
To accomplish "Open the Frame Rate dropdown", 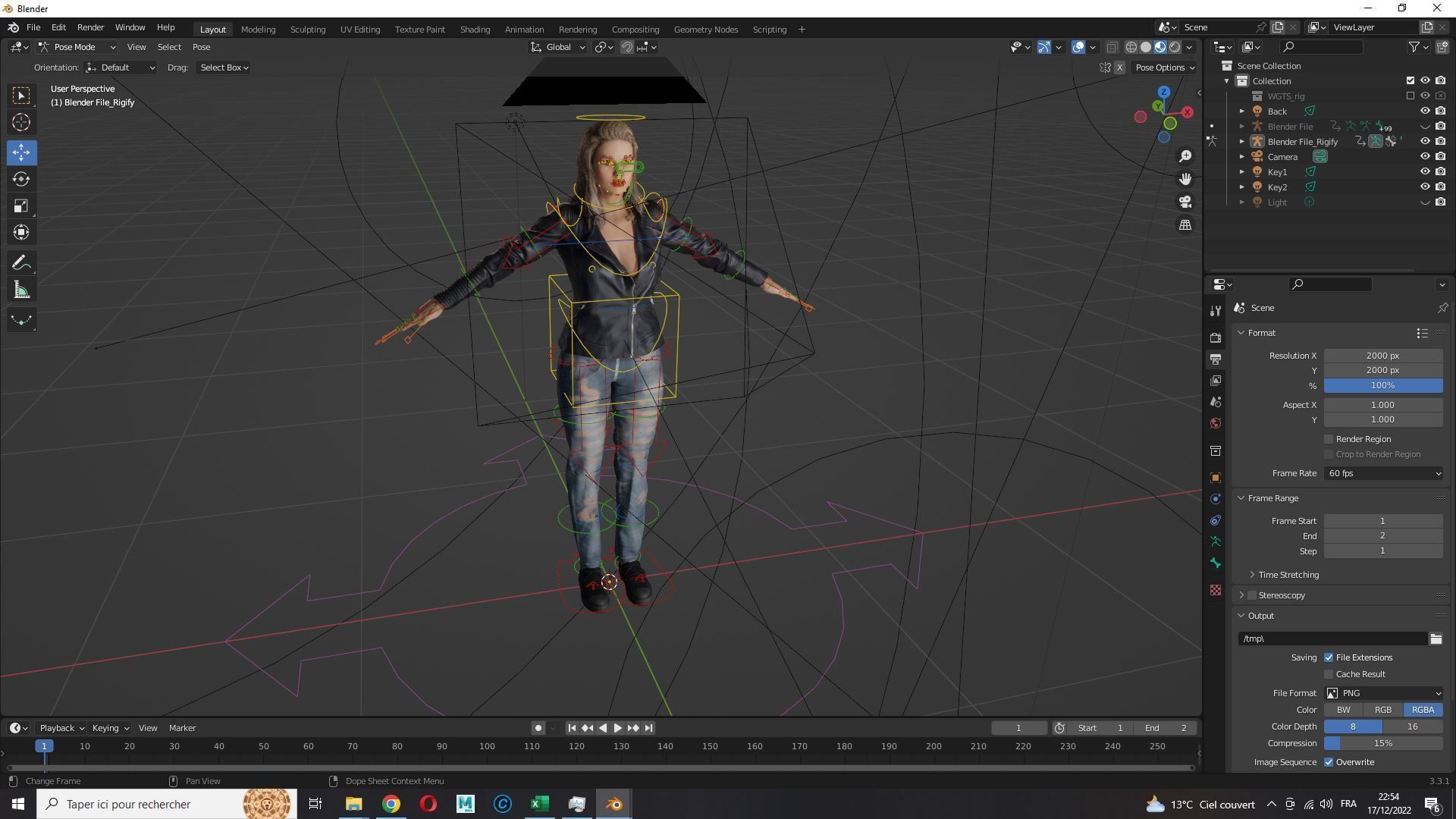I will click(x=1383, y=473).
